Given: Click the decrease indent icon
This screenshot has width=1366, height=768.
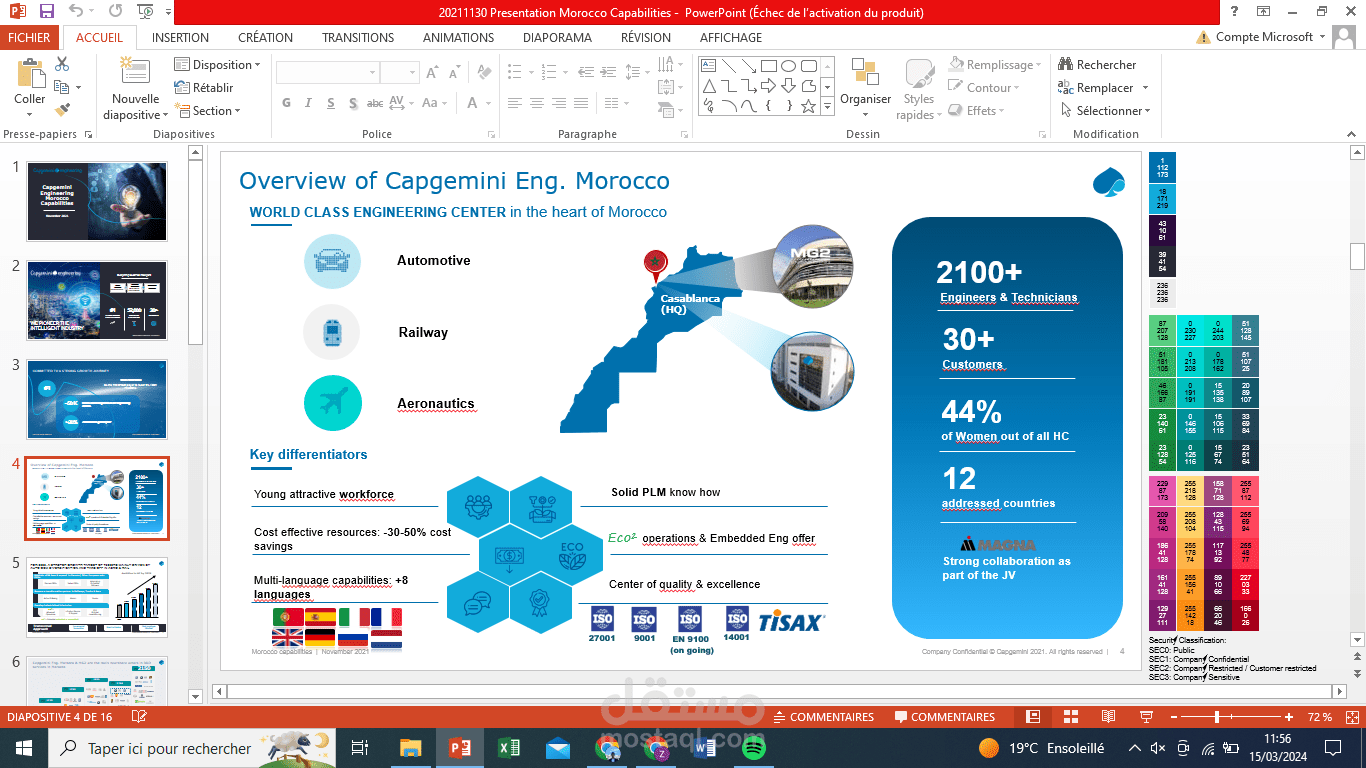Looking at the screenshot, I should click(x=585, y=72).
